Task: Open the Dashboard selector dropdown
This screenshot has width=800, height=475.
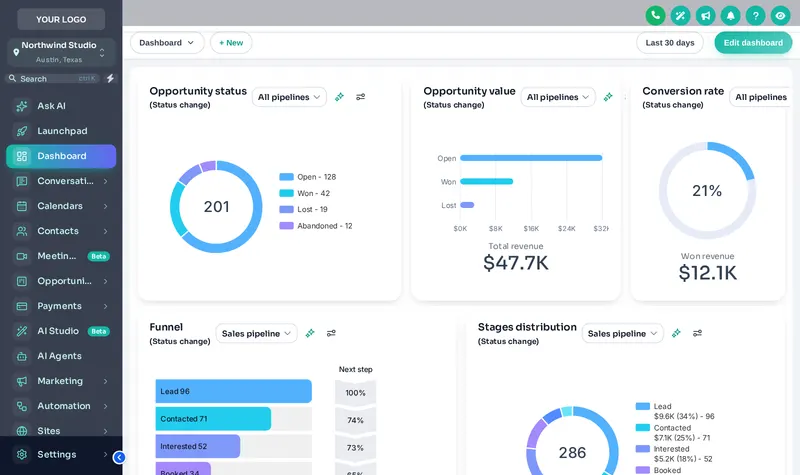Action: point(167,43)
